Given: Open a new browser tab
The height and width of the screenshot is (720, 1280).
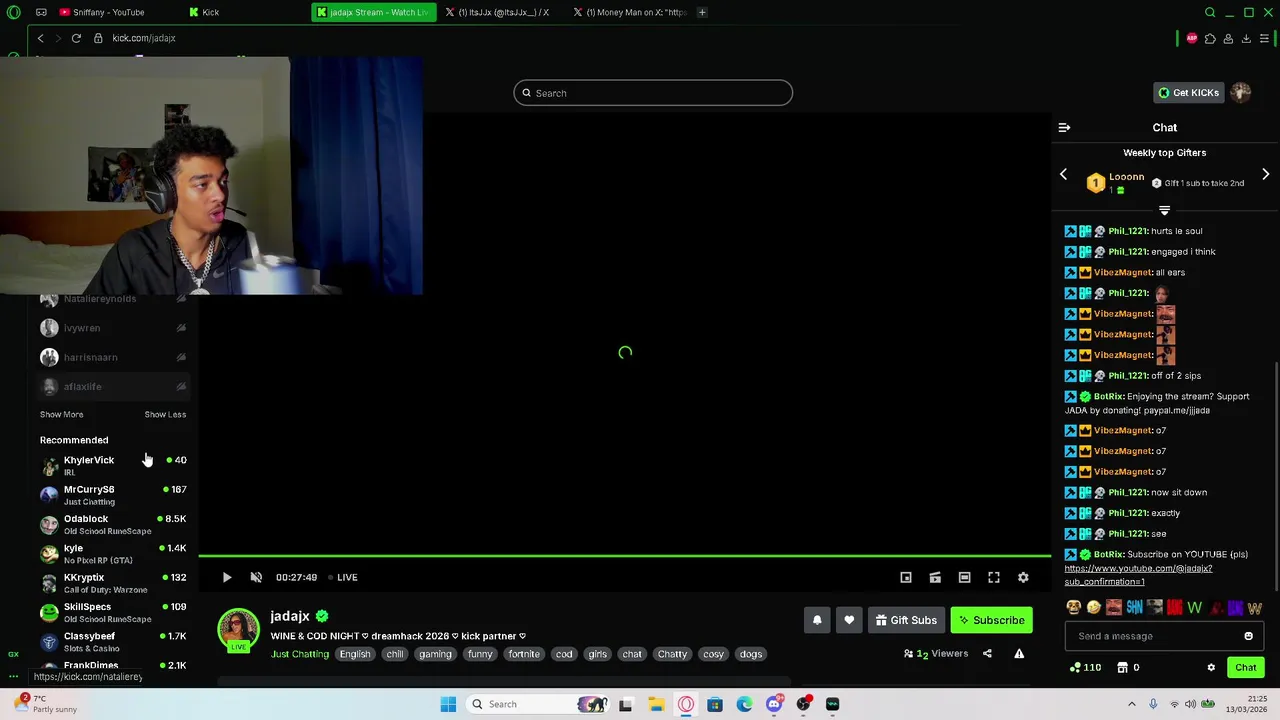Looking at the screenshot, I should (x=702, y=12).
